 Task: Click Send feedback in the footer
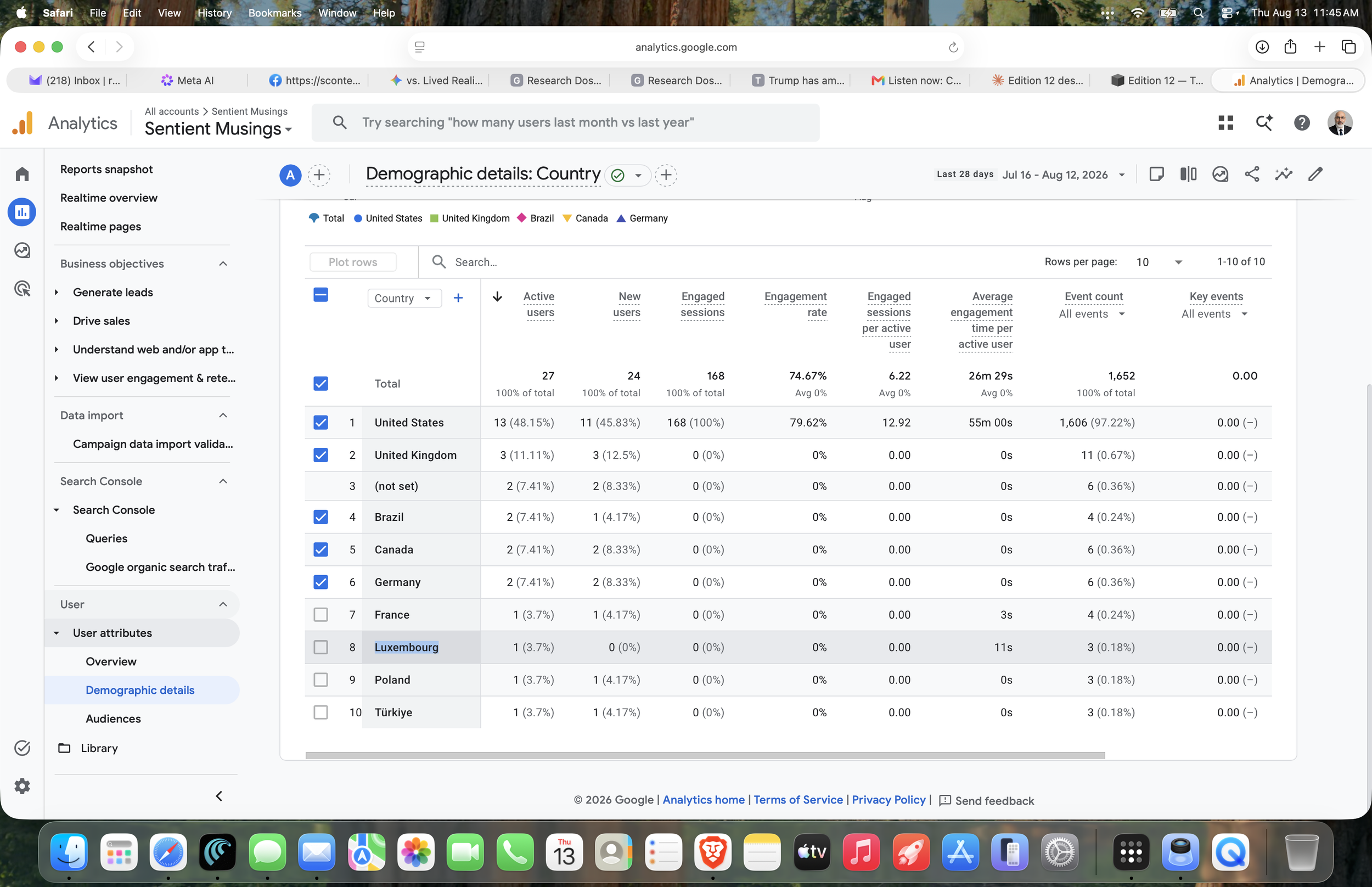[986, 801]
